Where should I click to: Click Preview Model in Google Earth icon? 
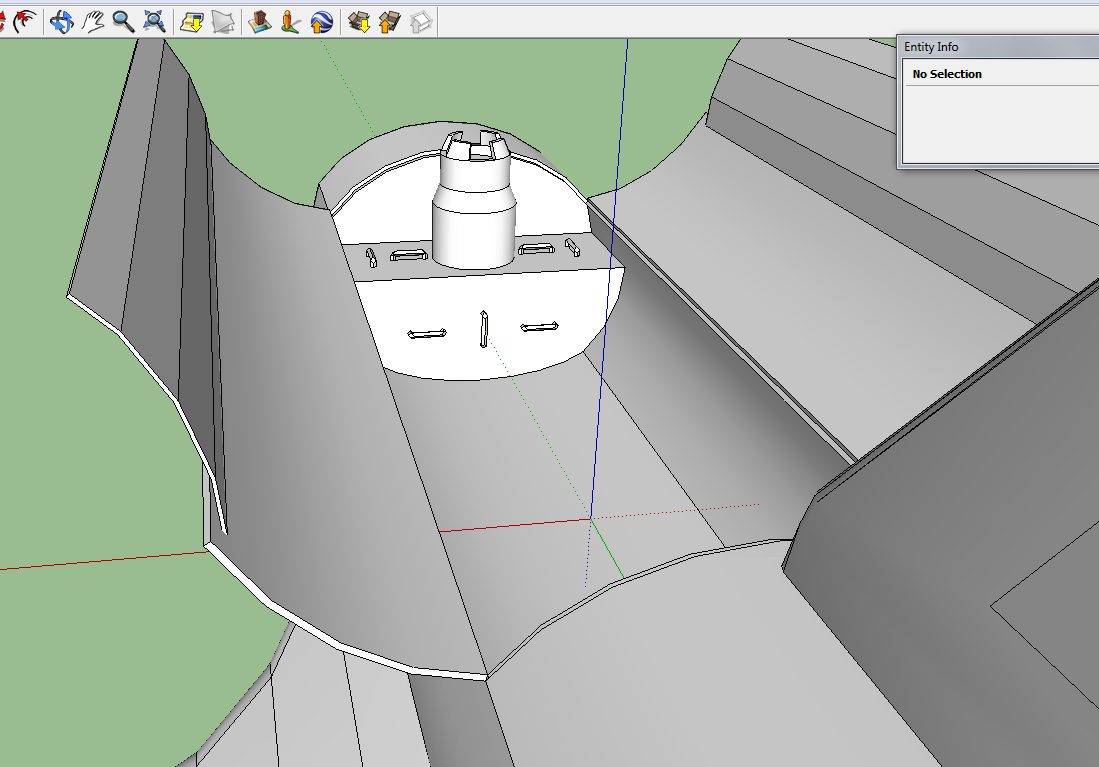pos(322,22)
